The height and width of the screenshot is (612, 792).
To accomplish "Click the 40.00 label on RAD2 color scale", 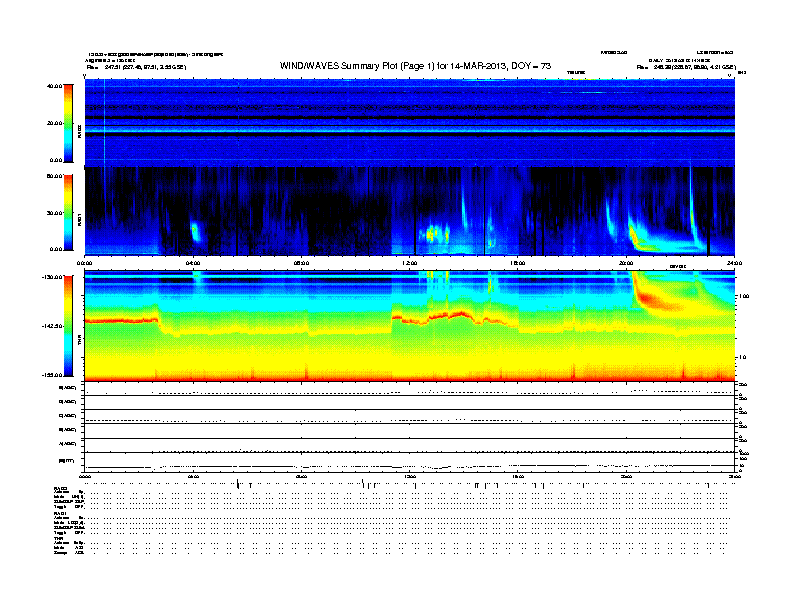I will tap(54, 86).
